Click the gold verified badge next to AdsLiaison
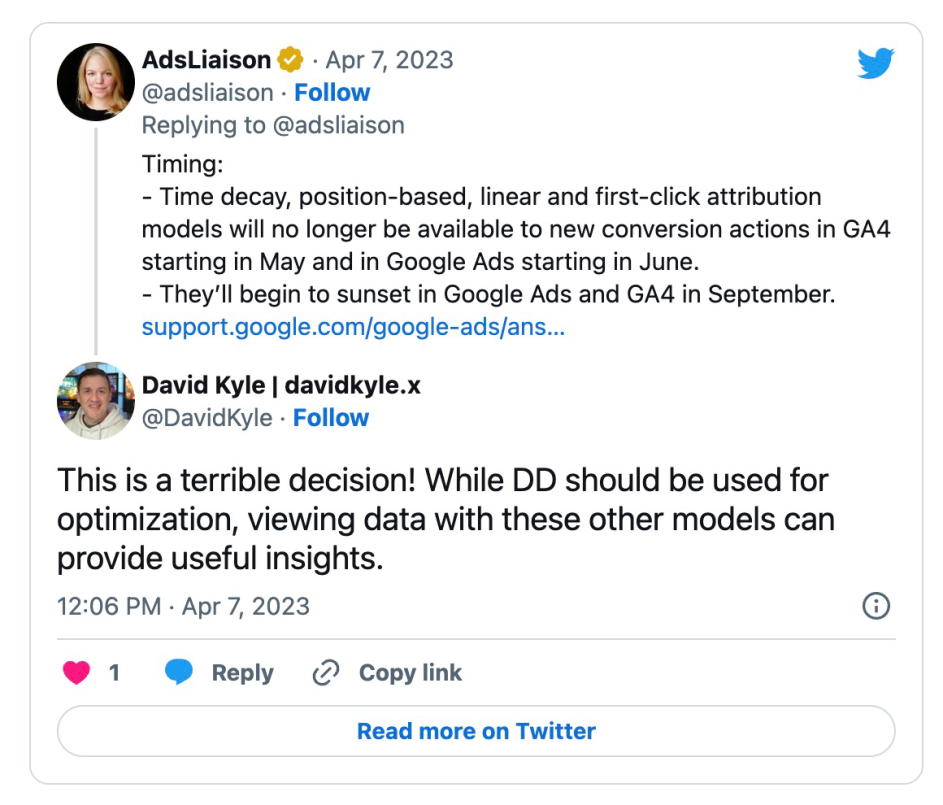The height and width of the screenshot is (805, 943). point(290,60)
